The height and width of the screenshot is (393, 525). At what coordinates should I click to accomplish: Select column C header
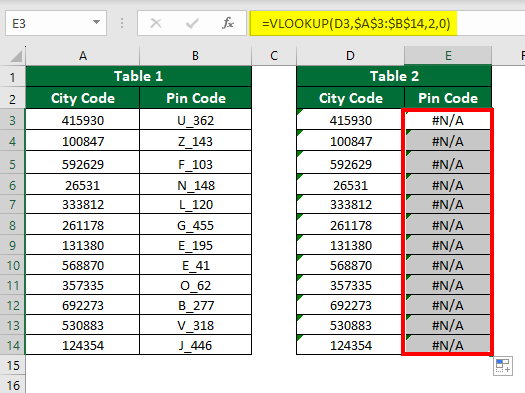274,56
